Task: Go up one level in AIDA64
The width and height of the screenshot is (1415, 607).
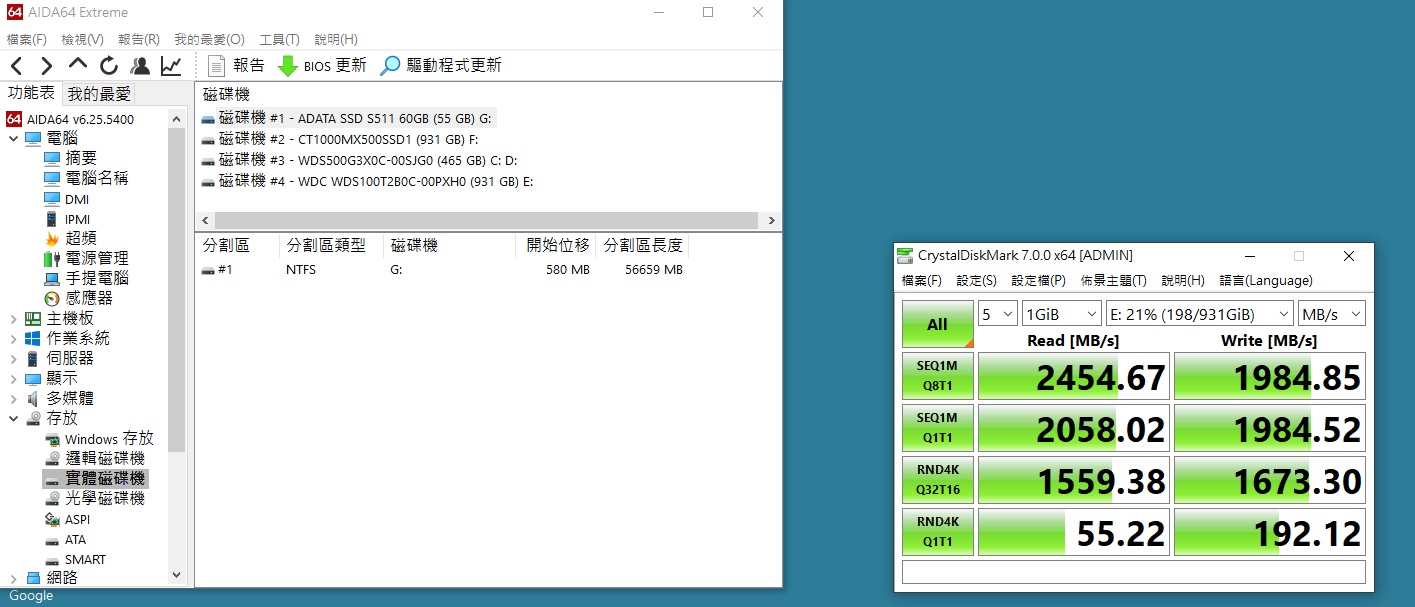Action: 78,66
